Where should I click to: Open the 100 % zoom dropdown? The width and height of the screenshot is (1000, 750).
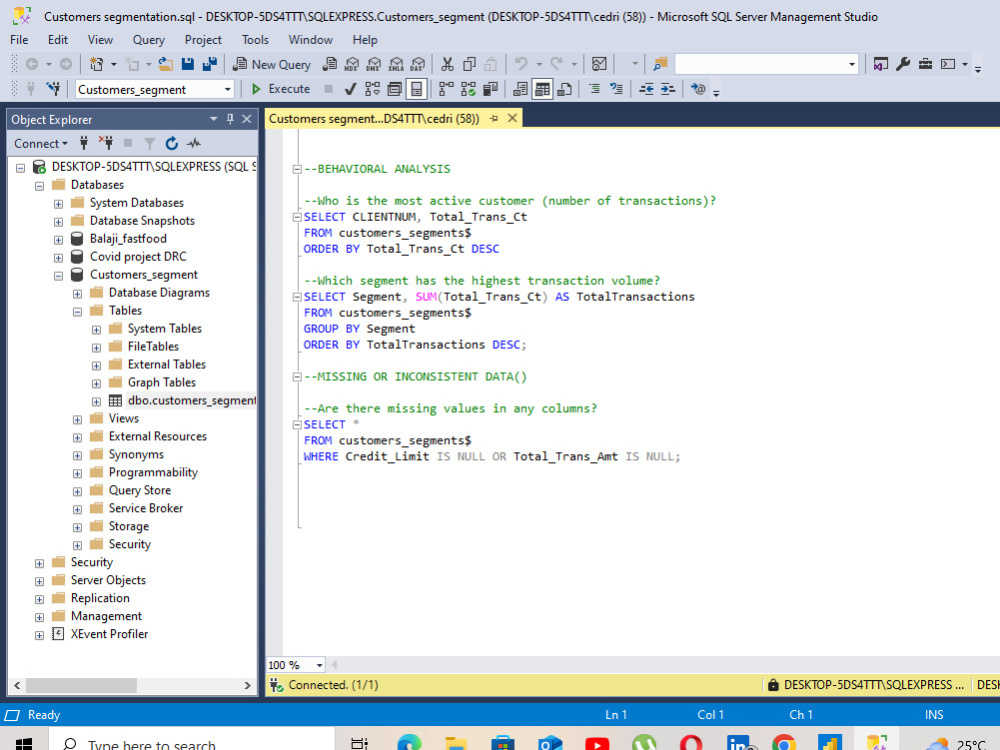tap(320, 665)
